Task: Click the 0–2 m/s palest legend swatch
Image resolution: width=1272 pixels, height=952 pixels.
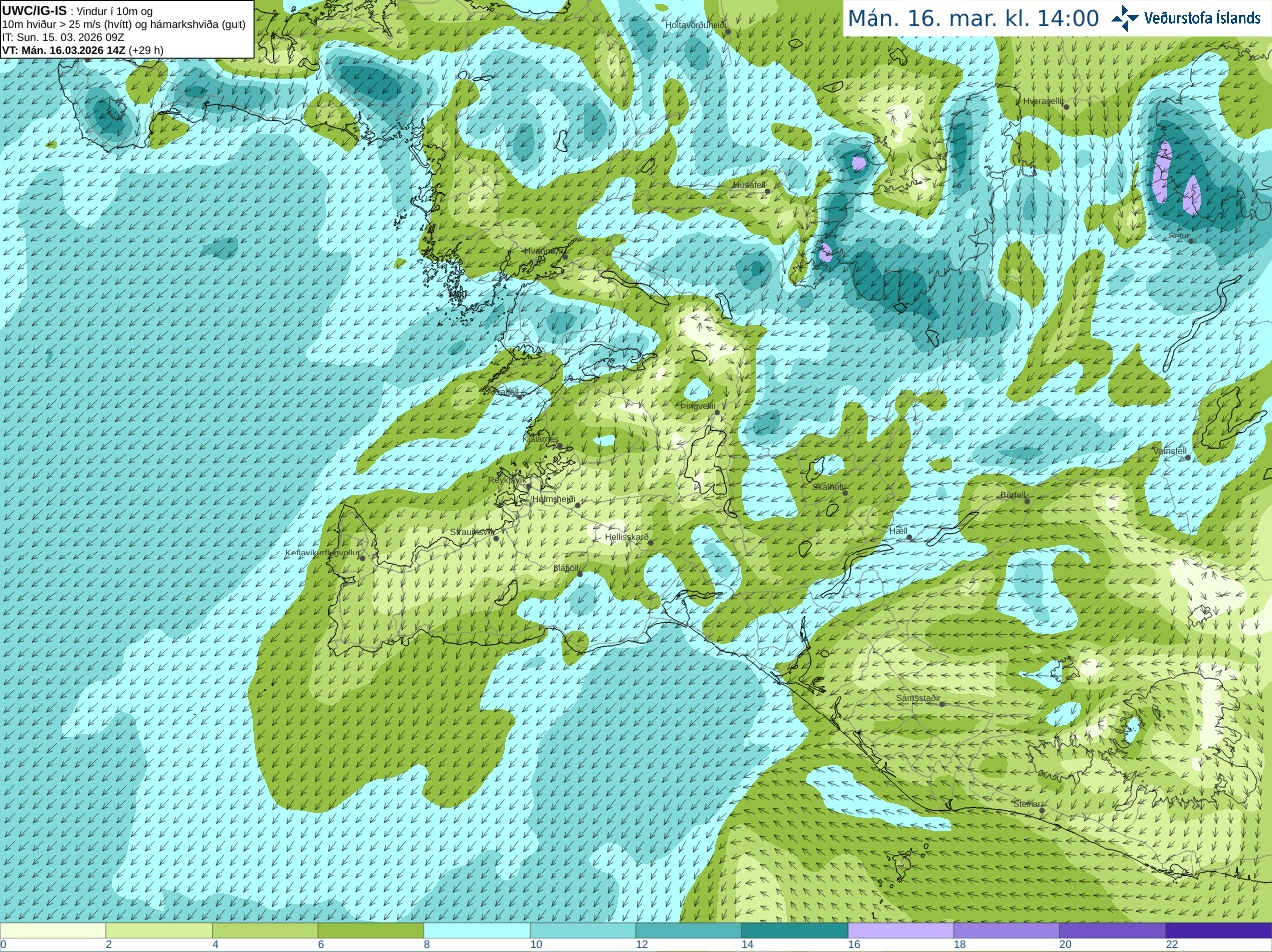Action: pyautogui.click(x=53, y=931)
